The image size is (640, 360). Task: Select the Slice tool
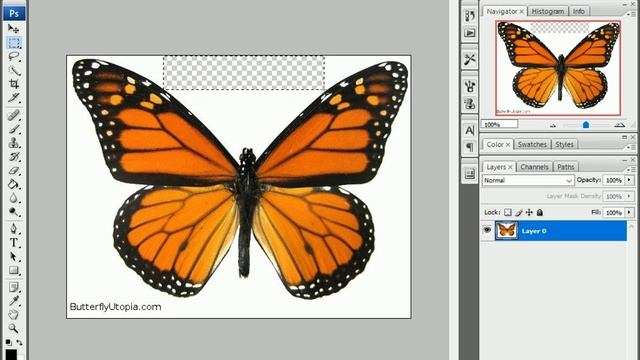click(13, 98)
